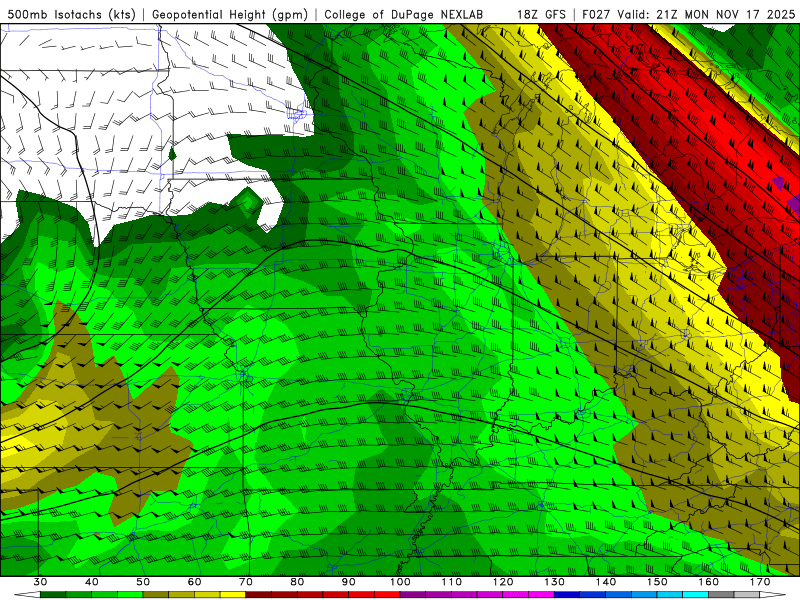This screenshot has height=600, width=800.
Task: Click the legend label "140"
Action: click(606, 582)
